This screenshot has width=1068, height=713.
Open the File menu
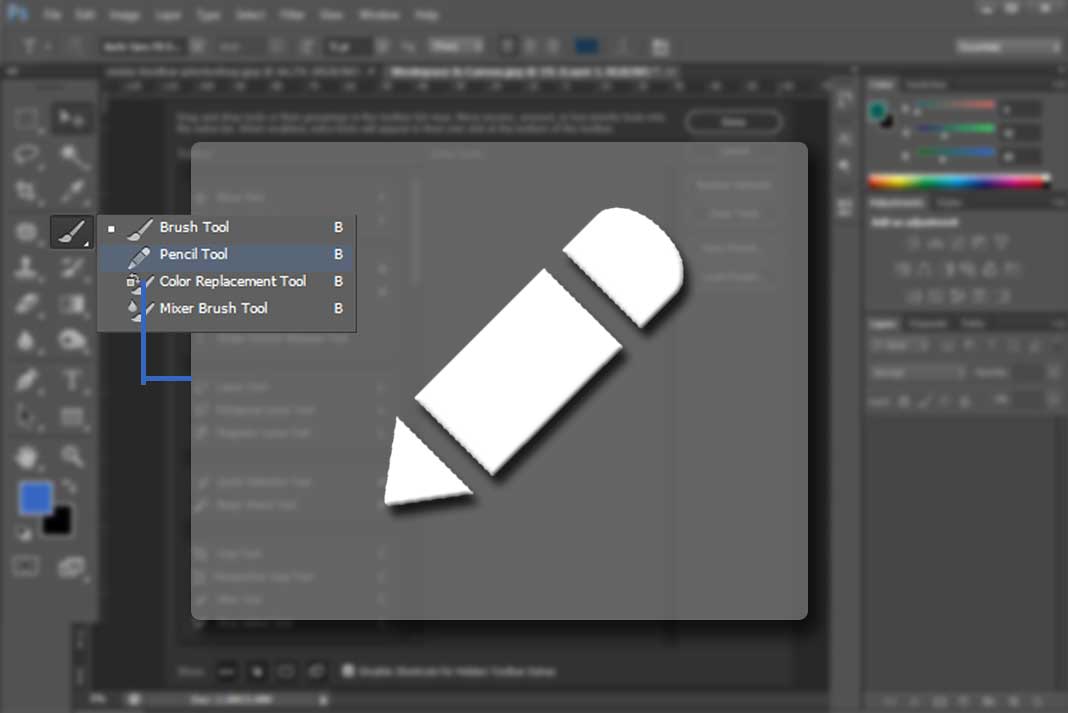(52, 15)
